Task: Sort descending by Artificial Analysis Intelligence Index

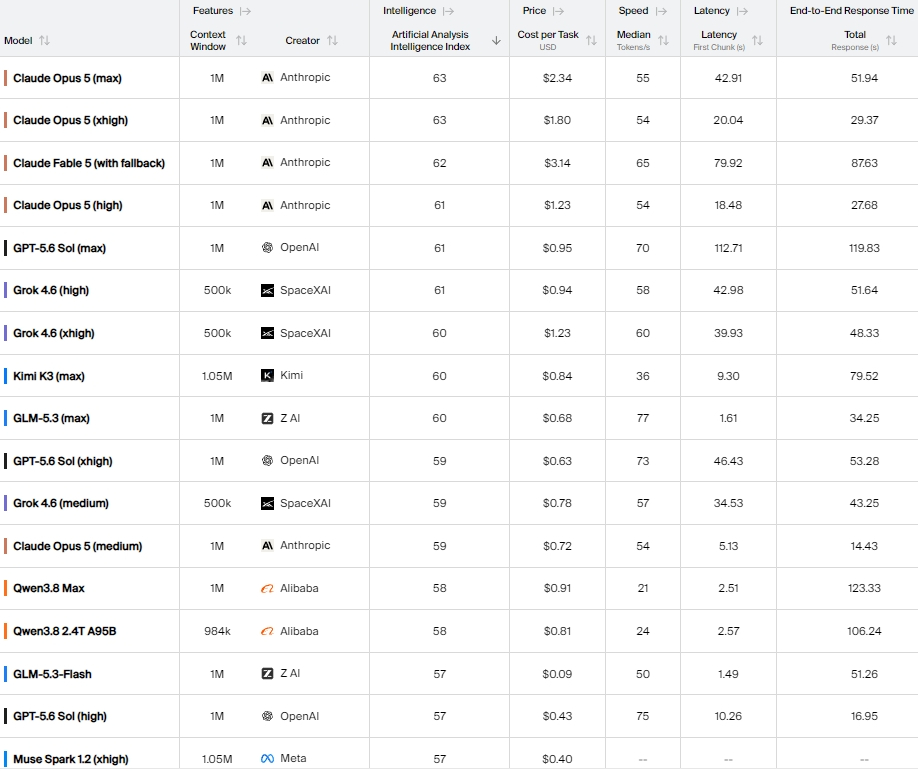Action: (x=496, y=40)
